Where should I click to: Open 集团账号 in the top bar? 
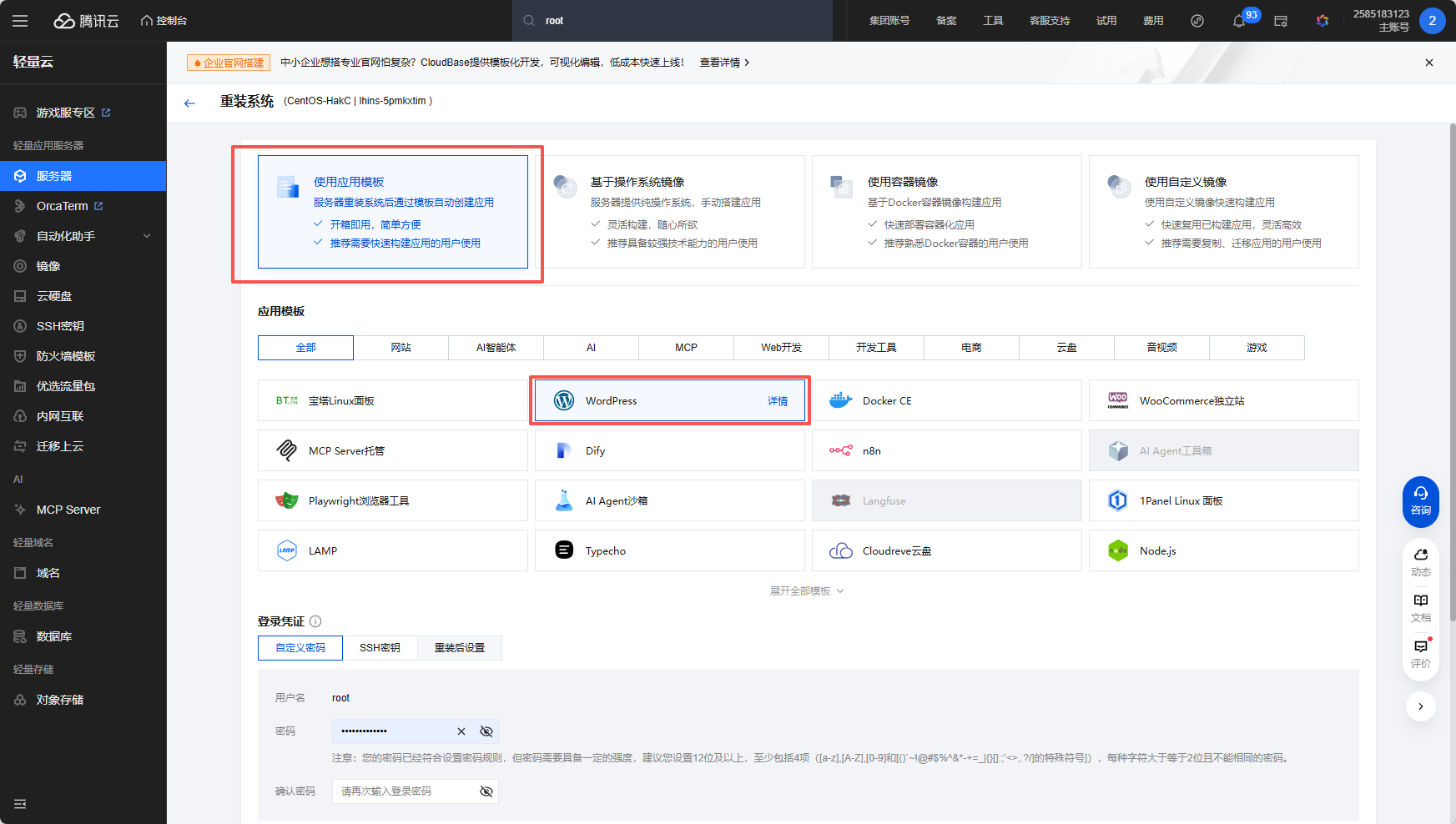(x=889, y=21)
